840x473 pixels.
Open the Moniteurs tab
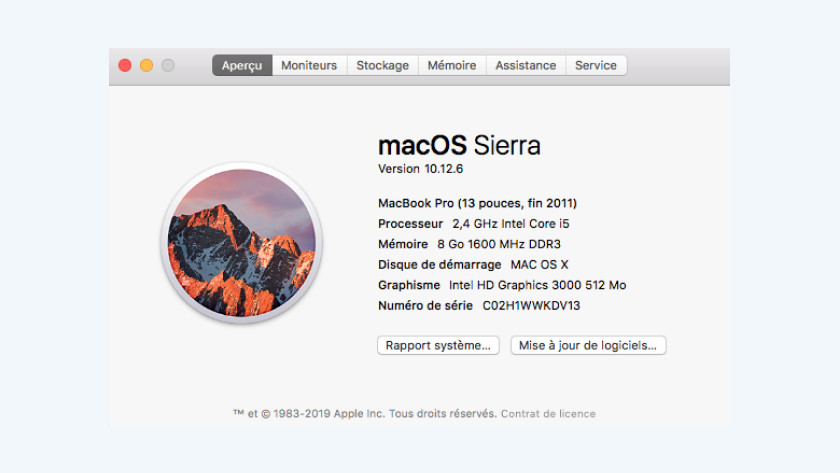(x=309, y=65)
